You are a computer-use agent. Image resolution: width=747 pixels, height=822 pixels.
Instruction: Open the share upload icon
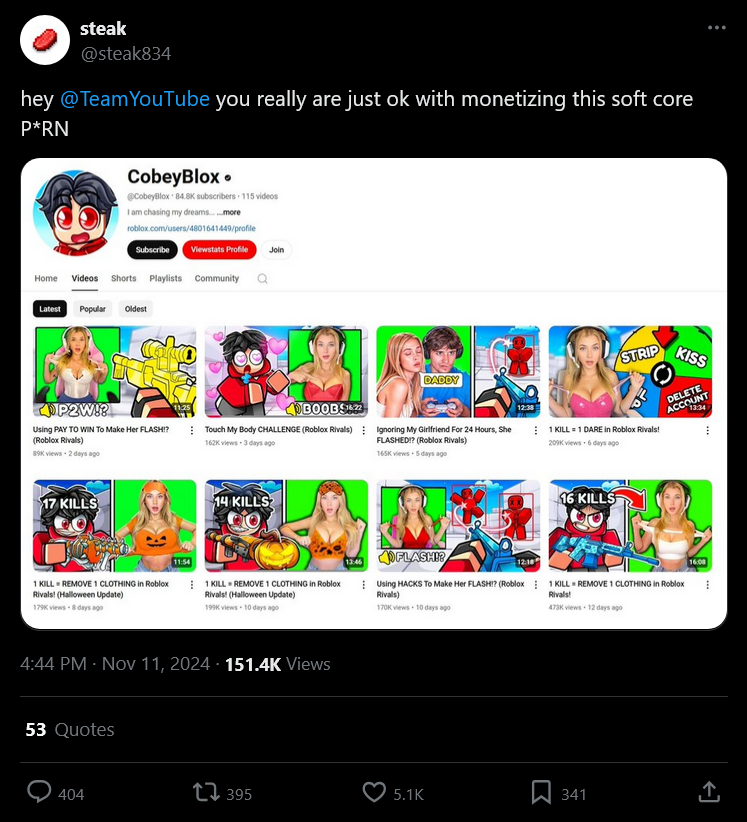point(709,792)
